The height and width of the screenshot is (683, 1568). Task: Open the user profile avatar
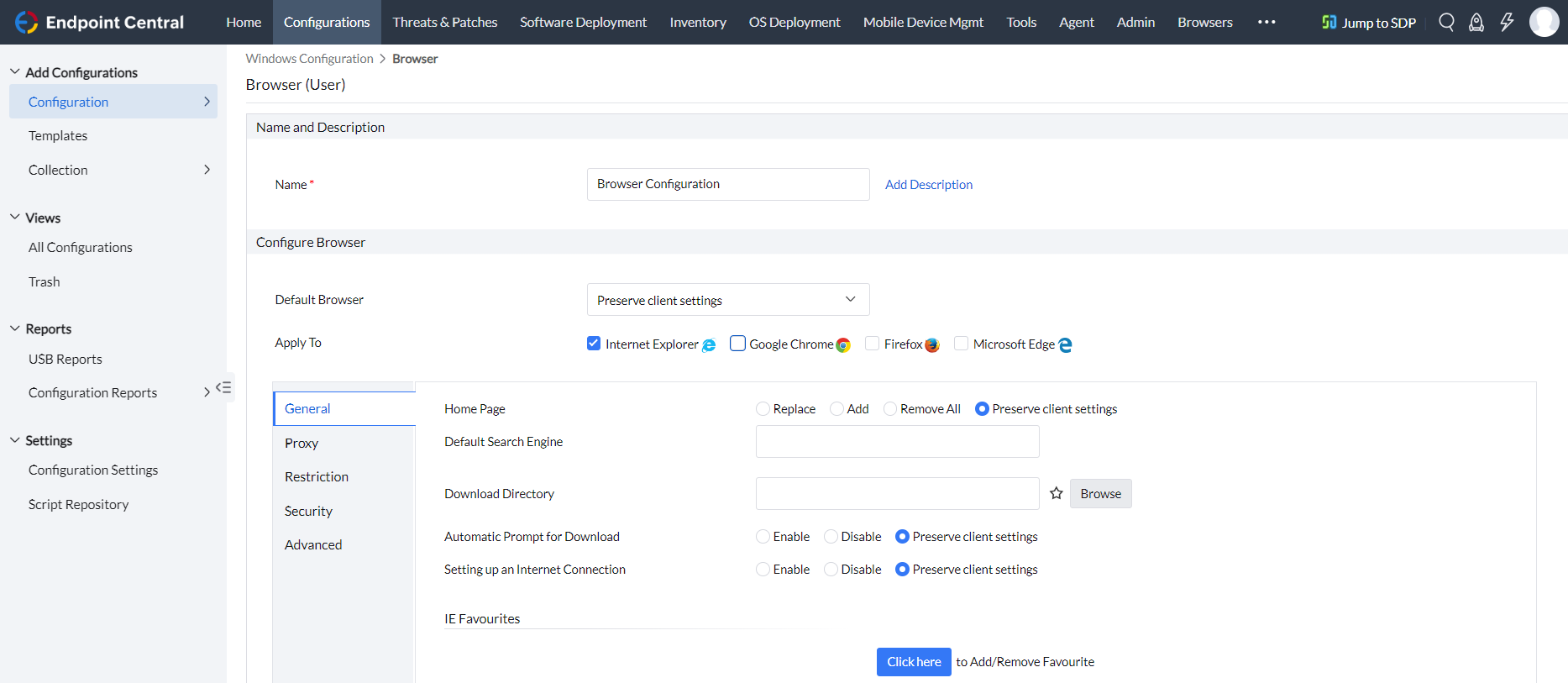pos(1544,22)
